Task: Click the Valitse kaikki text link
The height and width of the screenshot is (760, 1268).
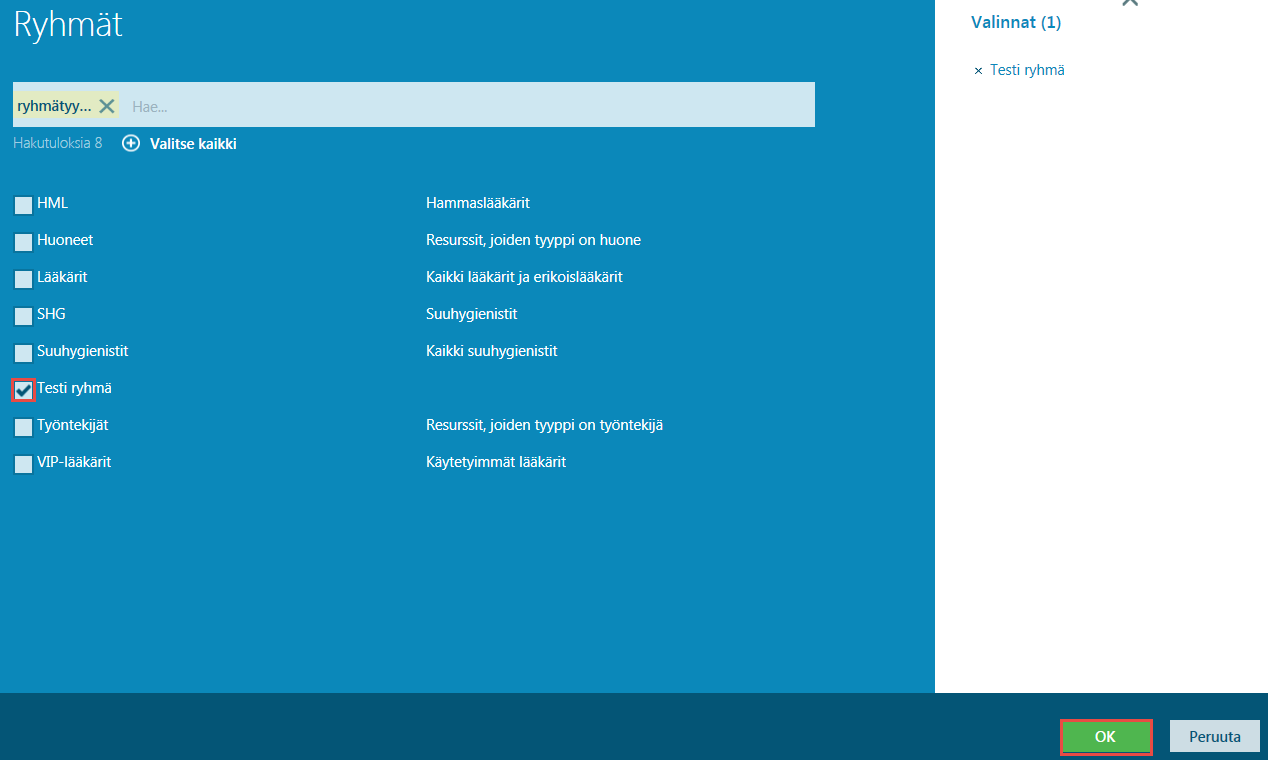Action: [193, 144]
